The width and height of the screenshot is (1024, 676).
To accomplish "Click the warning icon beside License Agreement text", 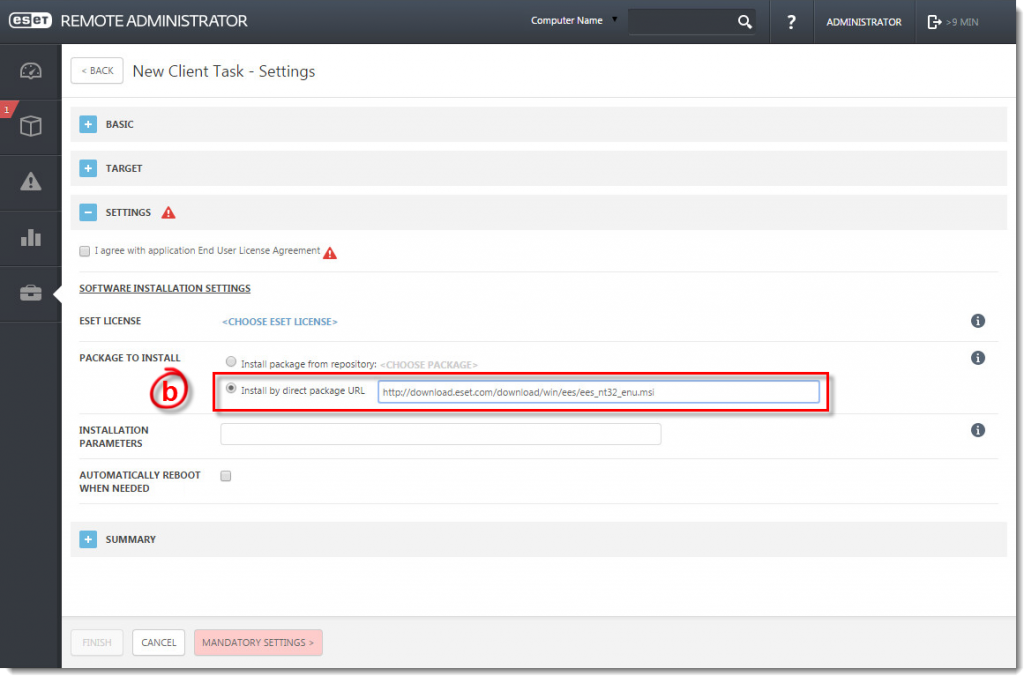I will point(330,253).
